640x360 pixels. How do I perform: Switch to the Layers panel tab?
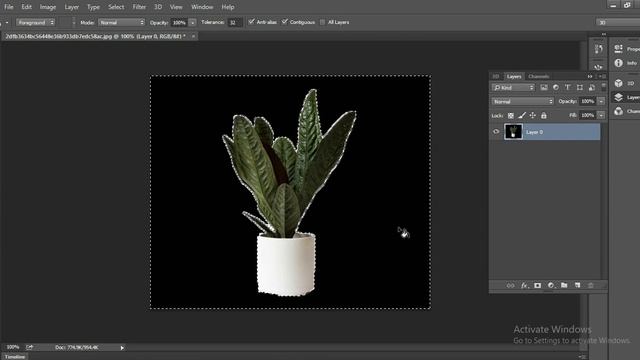coord(514,76)
